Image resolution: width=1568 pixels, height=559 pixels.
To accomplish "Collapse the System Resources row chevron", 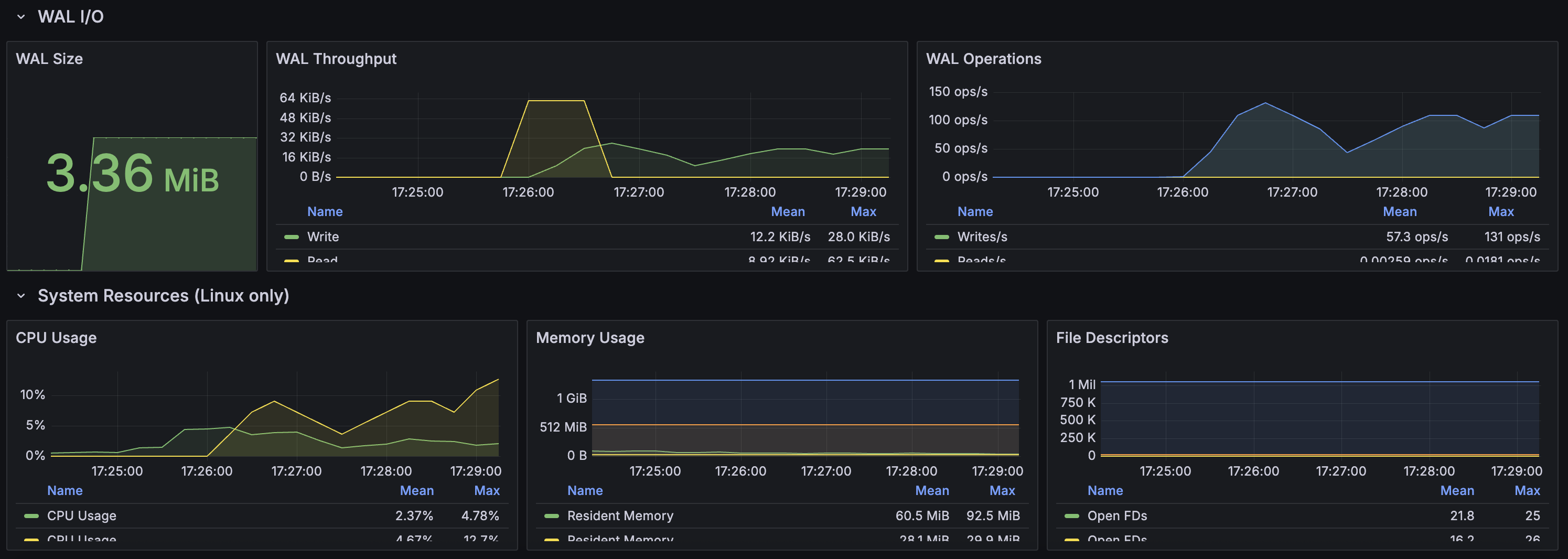I will [22, 296].
